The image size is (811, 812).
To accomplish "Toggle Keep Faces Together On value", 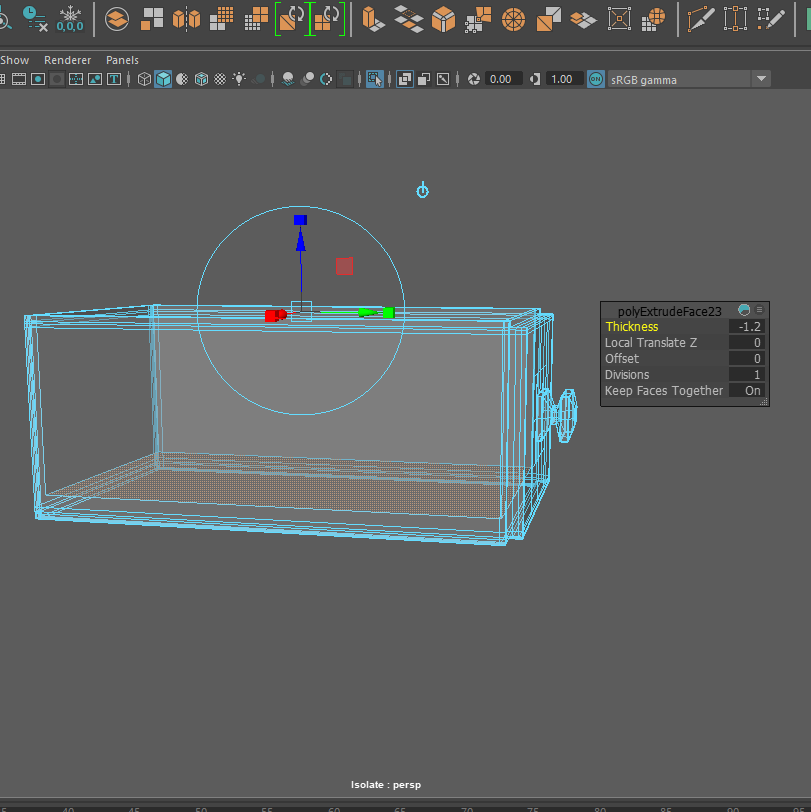I will (752, 391).
